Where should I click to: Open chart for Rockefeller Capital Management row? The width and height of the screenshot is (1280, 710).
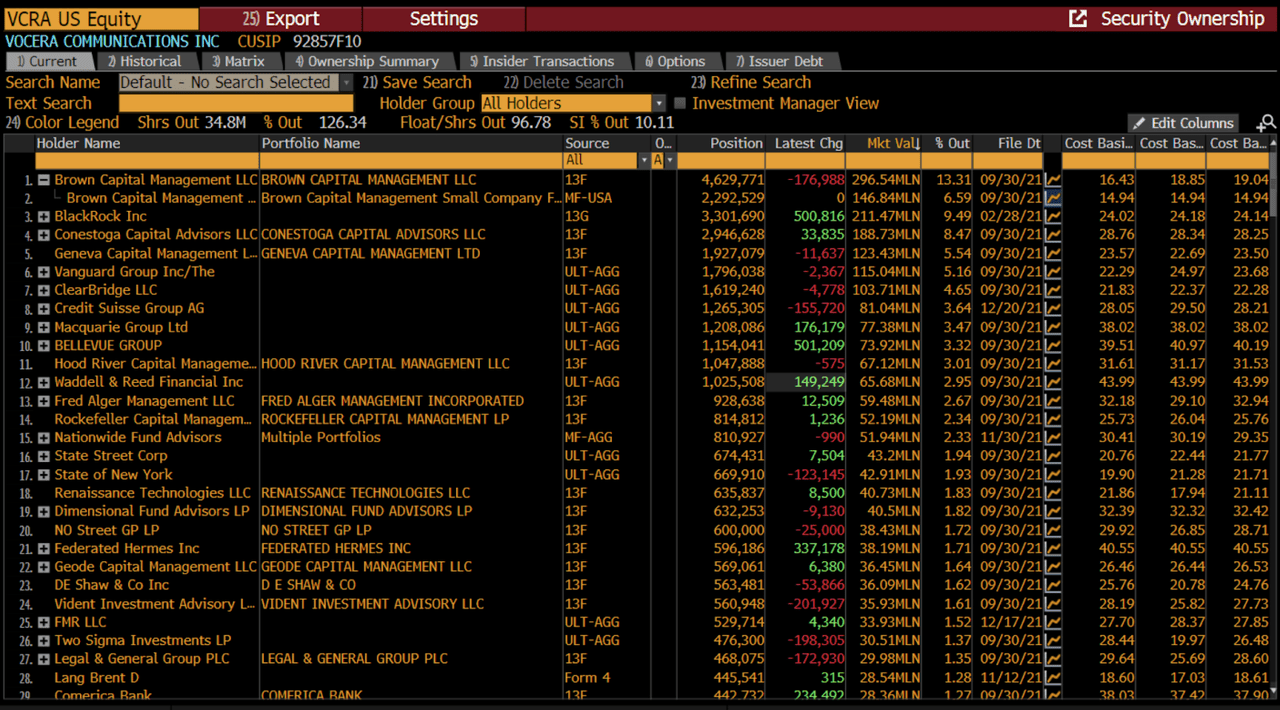[x=1053, y=419]
